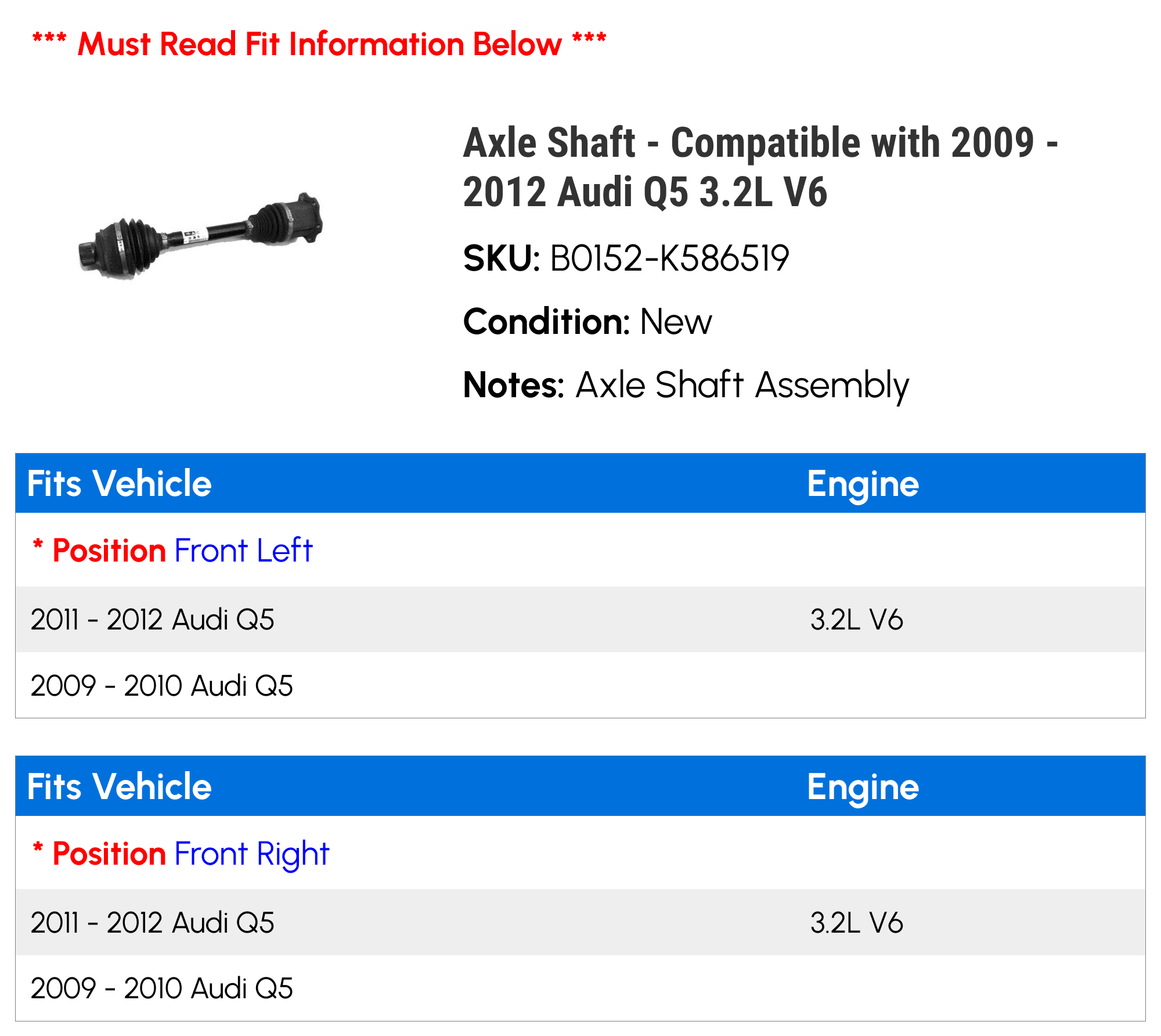The width and height of the screenshot is (1161, 1036).
Task: Select 2009 - 2010 Audi Q5 under Front Left
Action: tap(161, 686)
